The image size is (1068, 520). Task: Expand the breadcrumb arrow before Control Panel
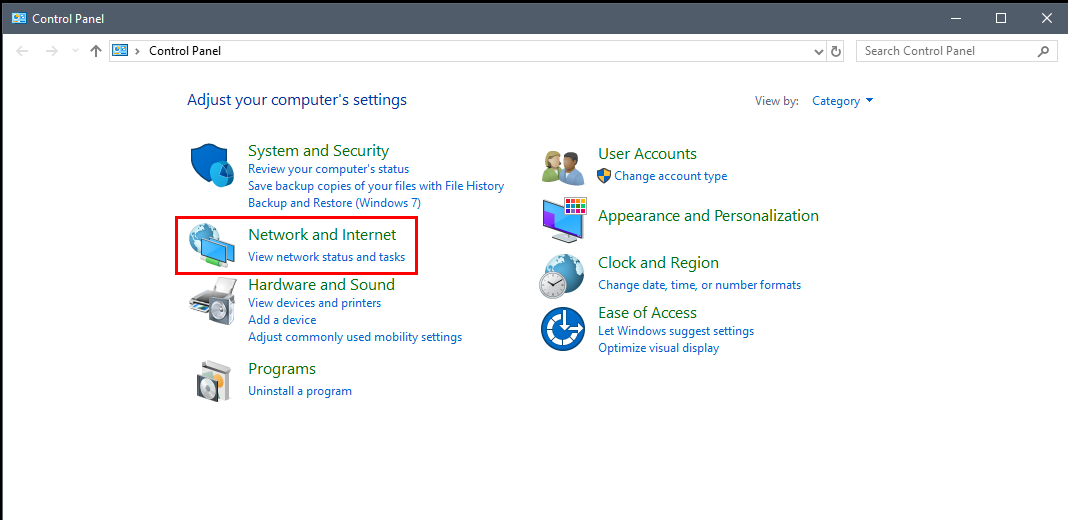pyautogui.click(x=138, y=51)
